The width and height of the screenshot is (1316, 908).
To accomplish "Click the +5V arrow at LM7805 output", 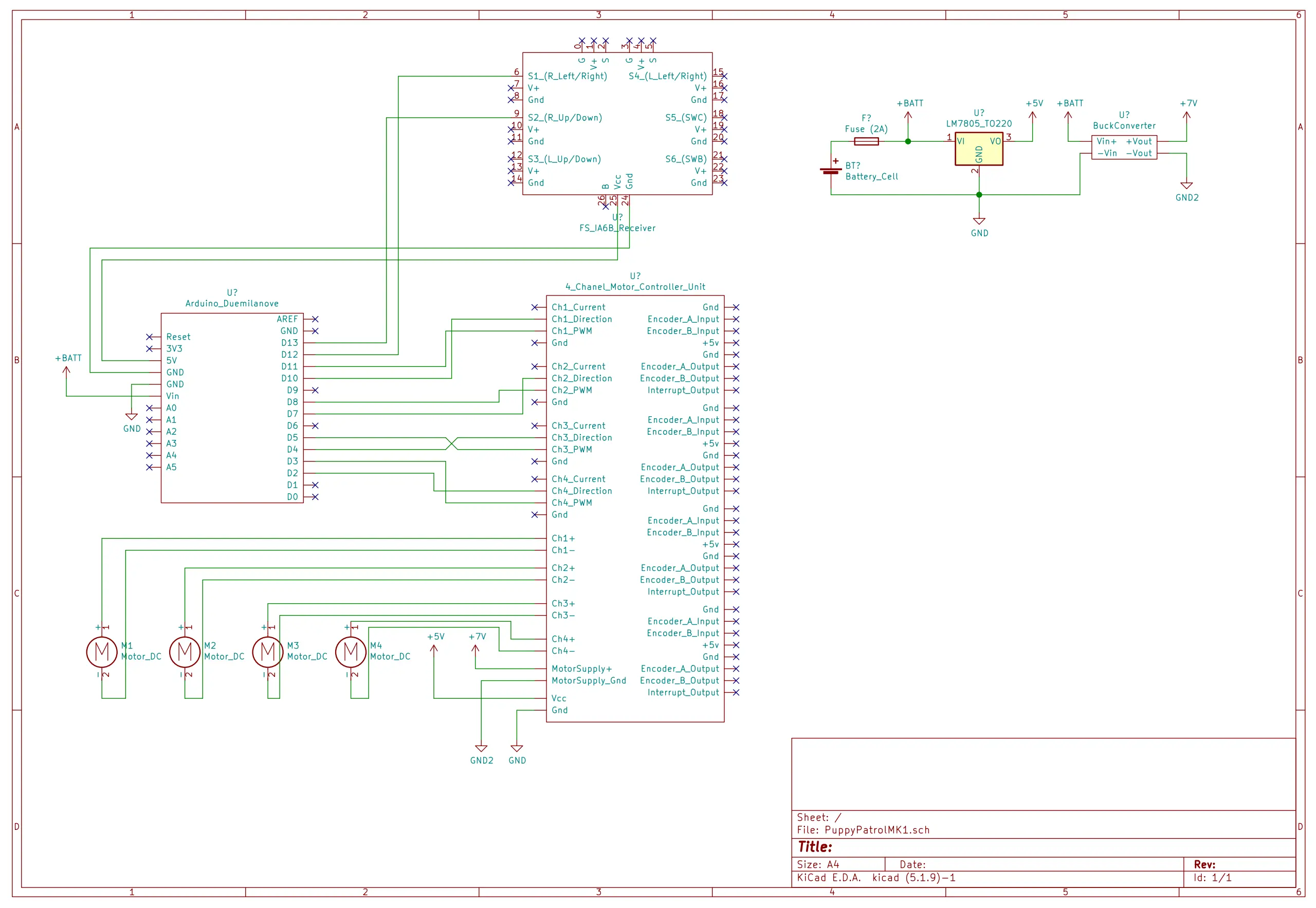I will (1033, 117).
